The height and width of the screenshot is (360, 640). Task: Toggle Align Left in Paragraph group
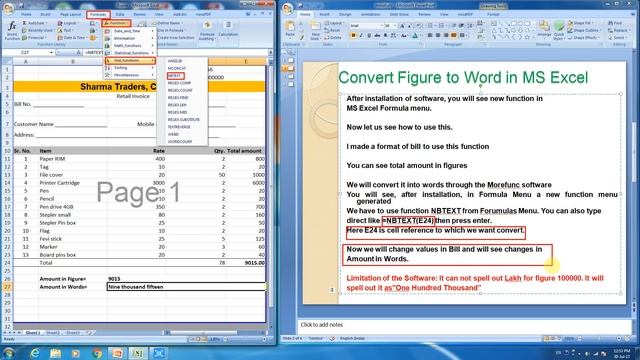click(x=430, y=36)
